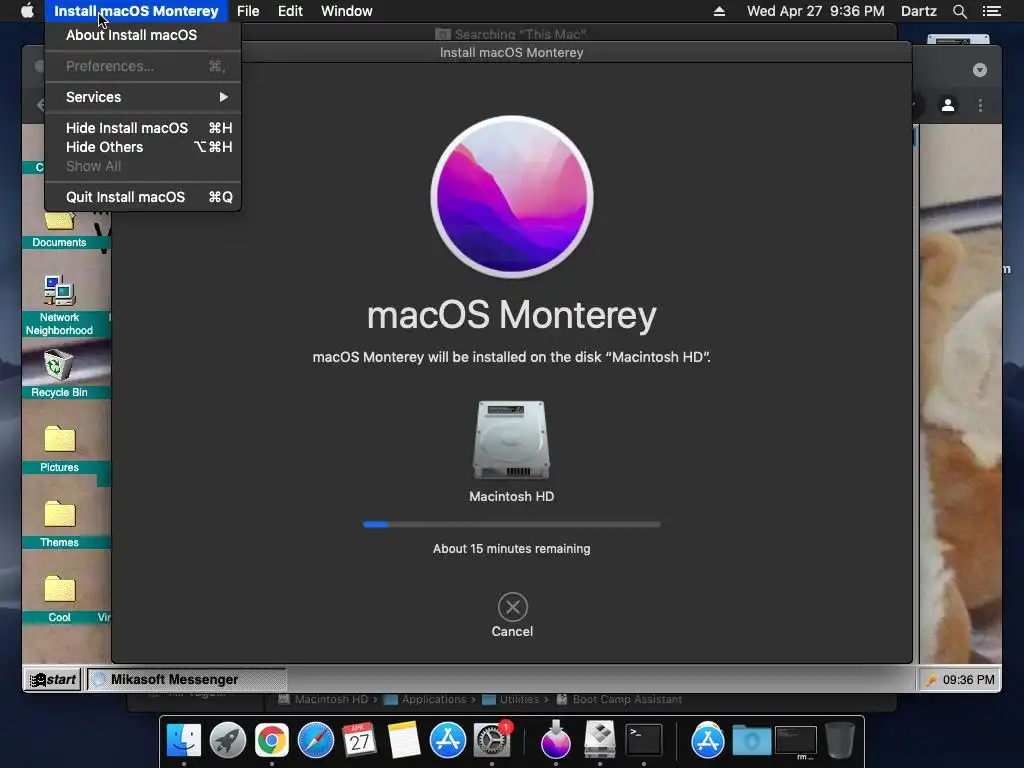Viewport: 1024px width, 768px height.
Task: Open Google Chrome from the Dock
Action: click(x=272, y=740)
